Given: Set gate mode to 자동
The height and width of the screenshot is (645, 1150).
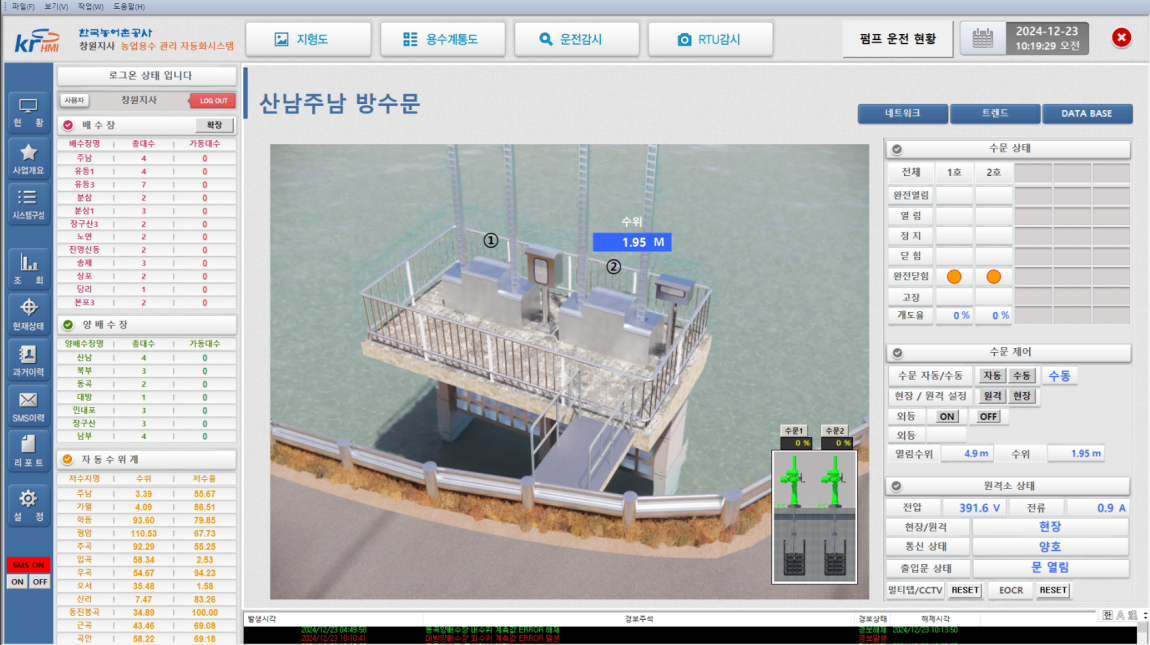Looking at the screenshot, I should pyautogui.click(x=992, y=375).
